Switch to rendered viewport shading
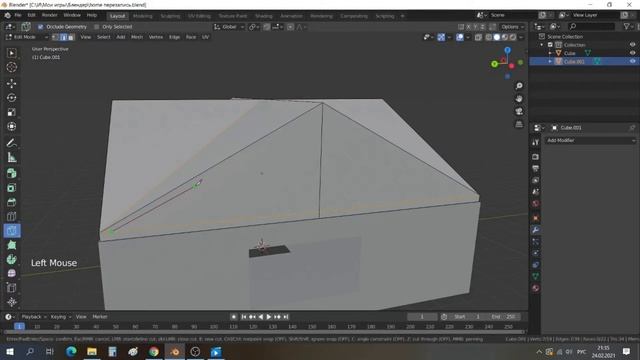Image resolution: width=640 pixels, height=360 pixels. coord(513,37)
